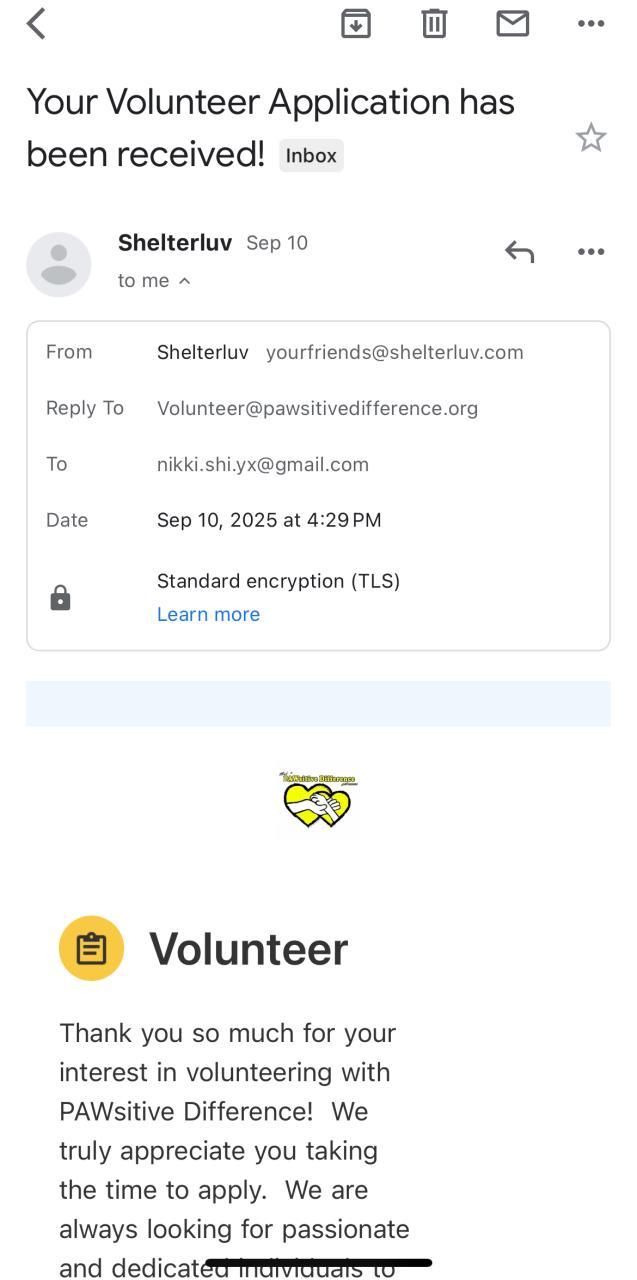Tap the home indicator bar
Screen dimensions: 637x1280
[x=318, y=1263]
